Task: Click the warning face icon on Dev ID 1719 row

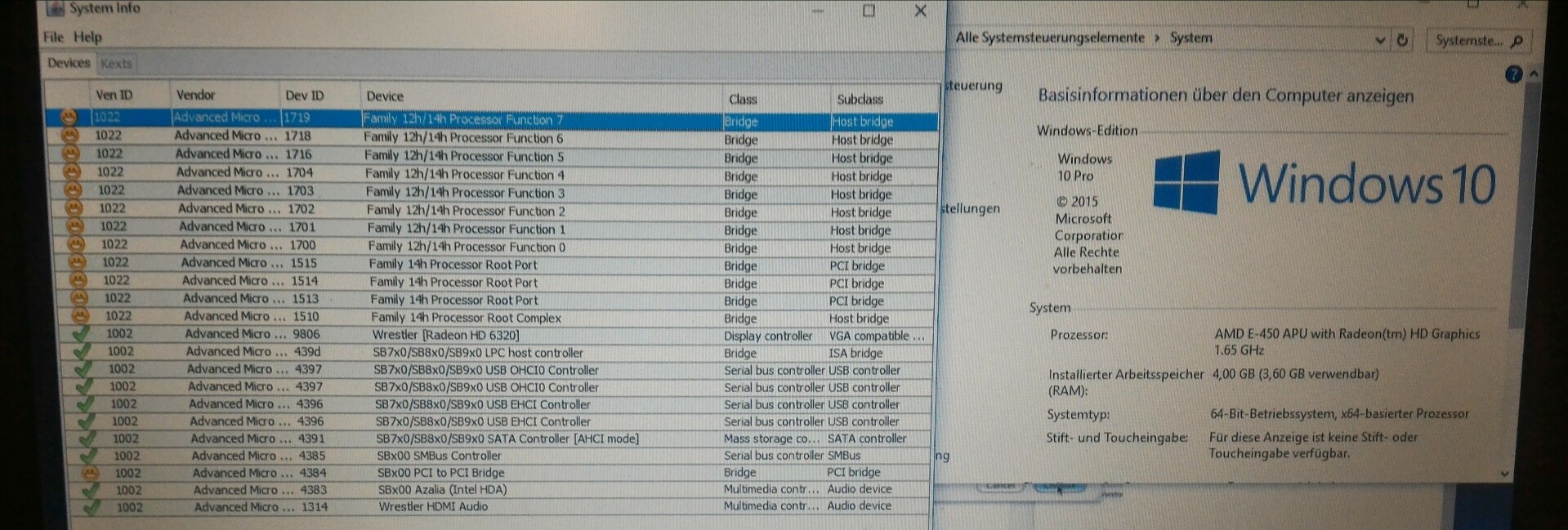Action: pyautogui.click(x=69, y=118)
